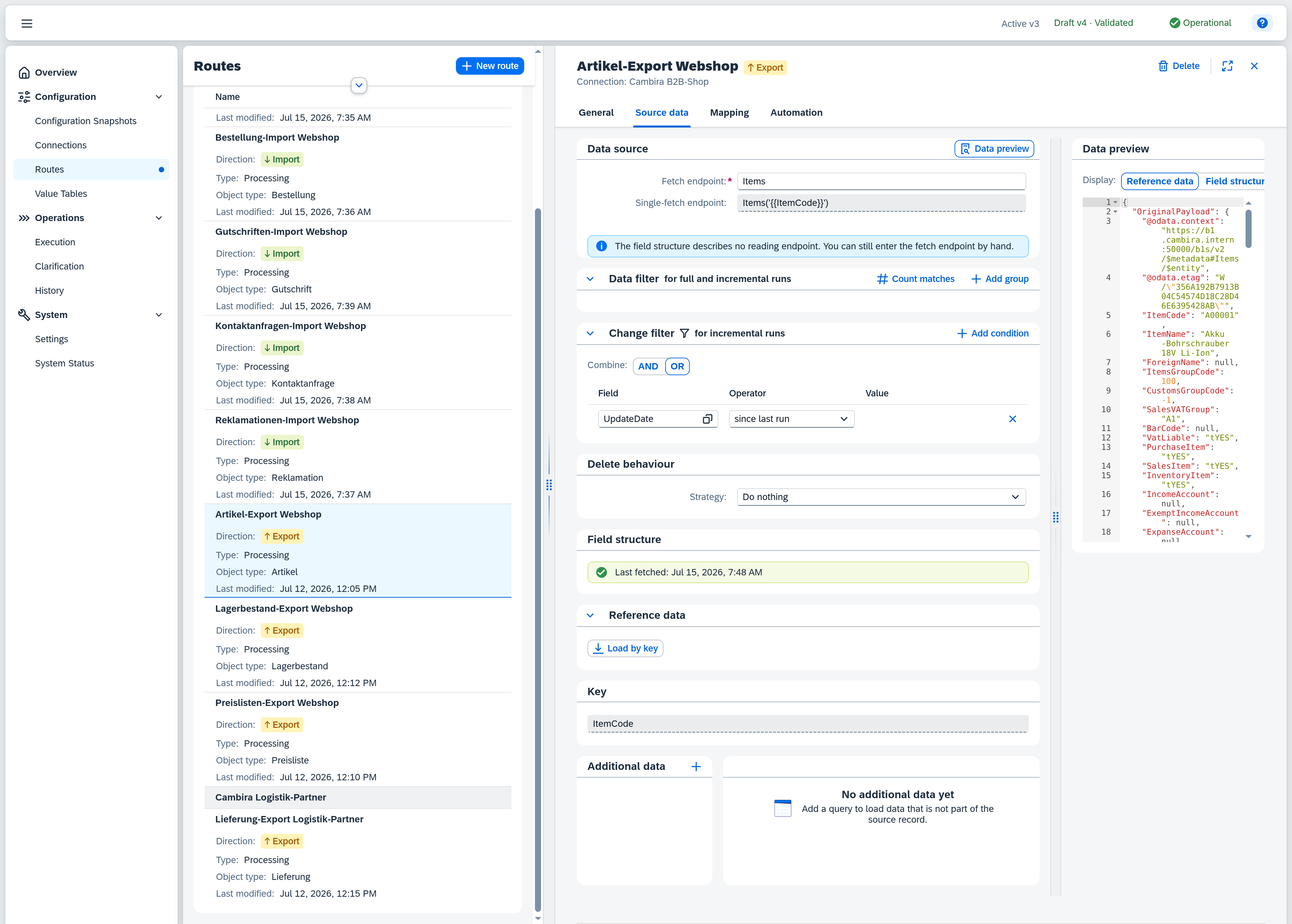The image size is (1292, 924).
Task: Click the Operational status check icon
Action: [x=1174, y=23]
